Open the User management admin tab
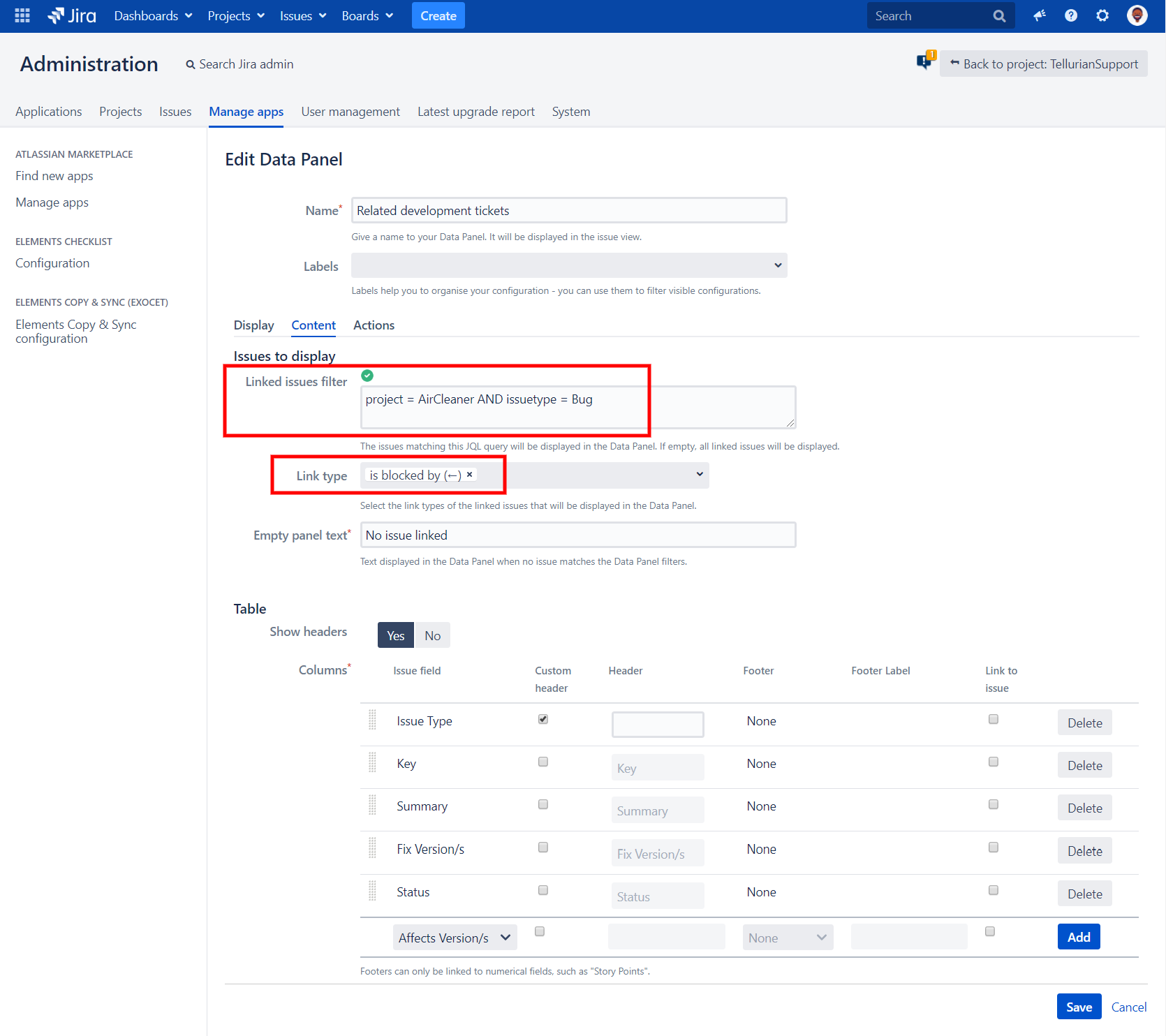 [x=350, y=112]
